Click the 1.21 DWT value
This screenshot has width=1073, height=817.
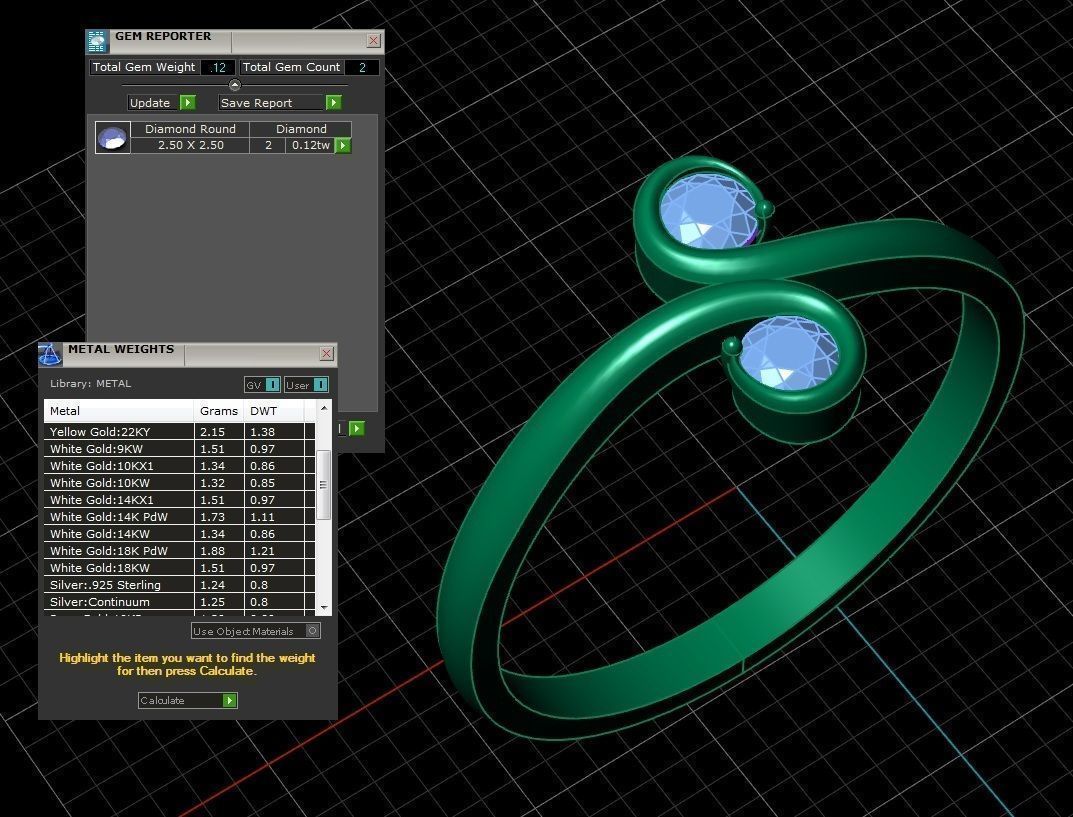click(x=262, y=551)
